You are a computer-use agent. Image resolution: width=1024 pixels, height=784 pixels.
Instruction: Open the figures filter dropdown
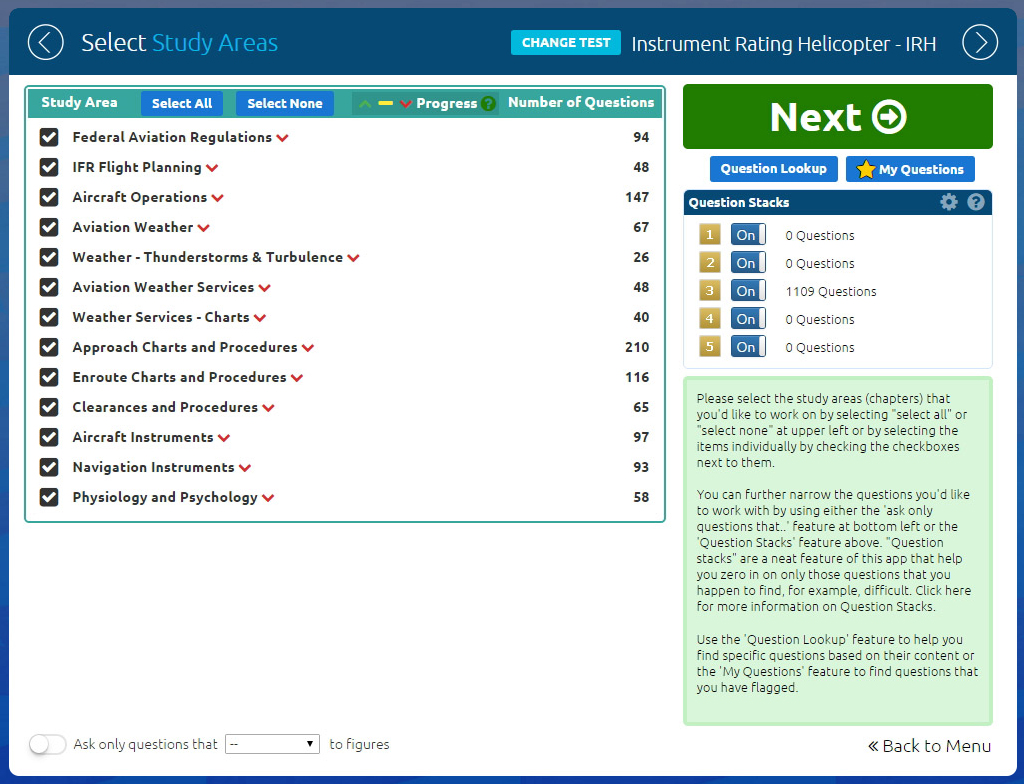pyautogui.click(x=272, y=744)
